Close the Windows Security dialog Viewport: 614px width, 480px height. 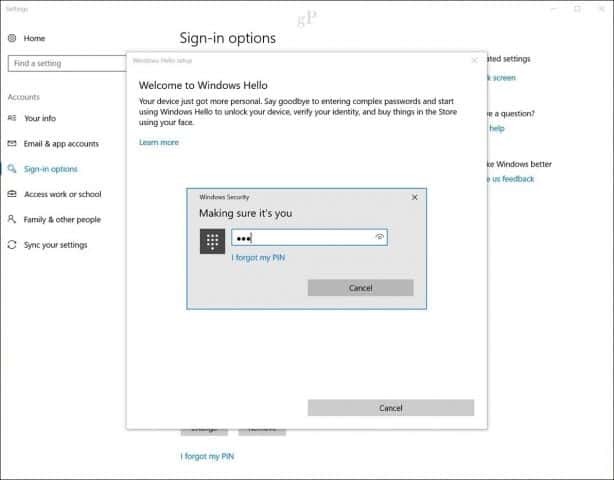[415, 197]
